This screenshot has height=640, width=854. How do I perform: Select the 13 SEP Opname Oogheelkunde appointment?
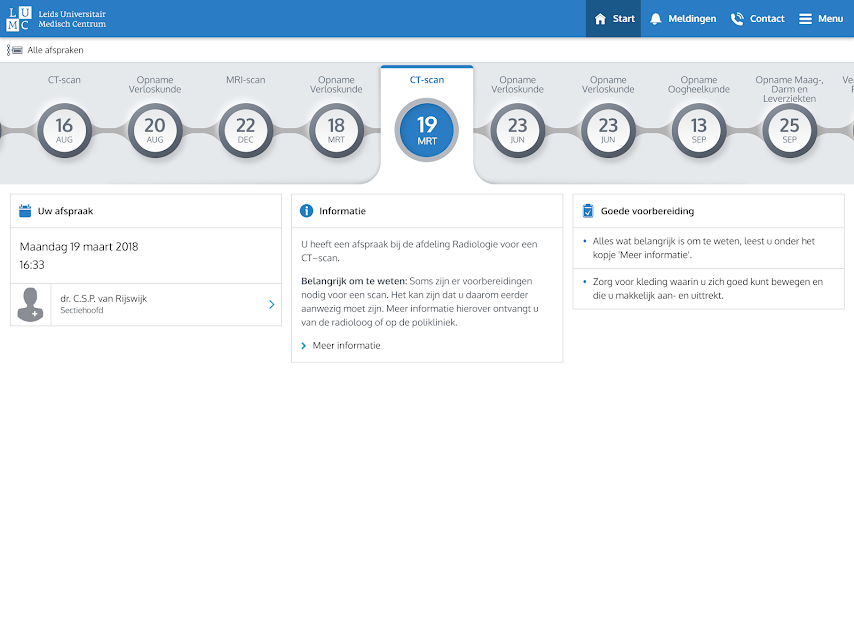699,131
